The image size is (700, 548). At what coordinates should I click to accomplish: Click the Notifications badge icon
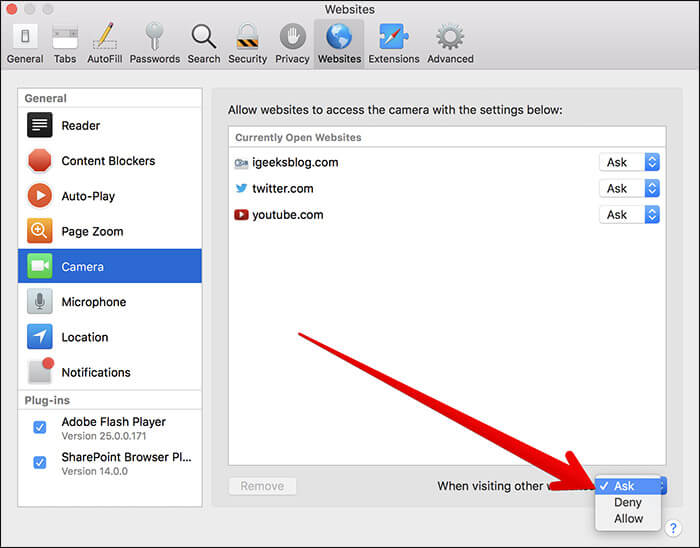(x=40, y=371)
